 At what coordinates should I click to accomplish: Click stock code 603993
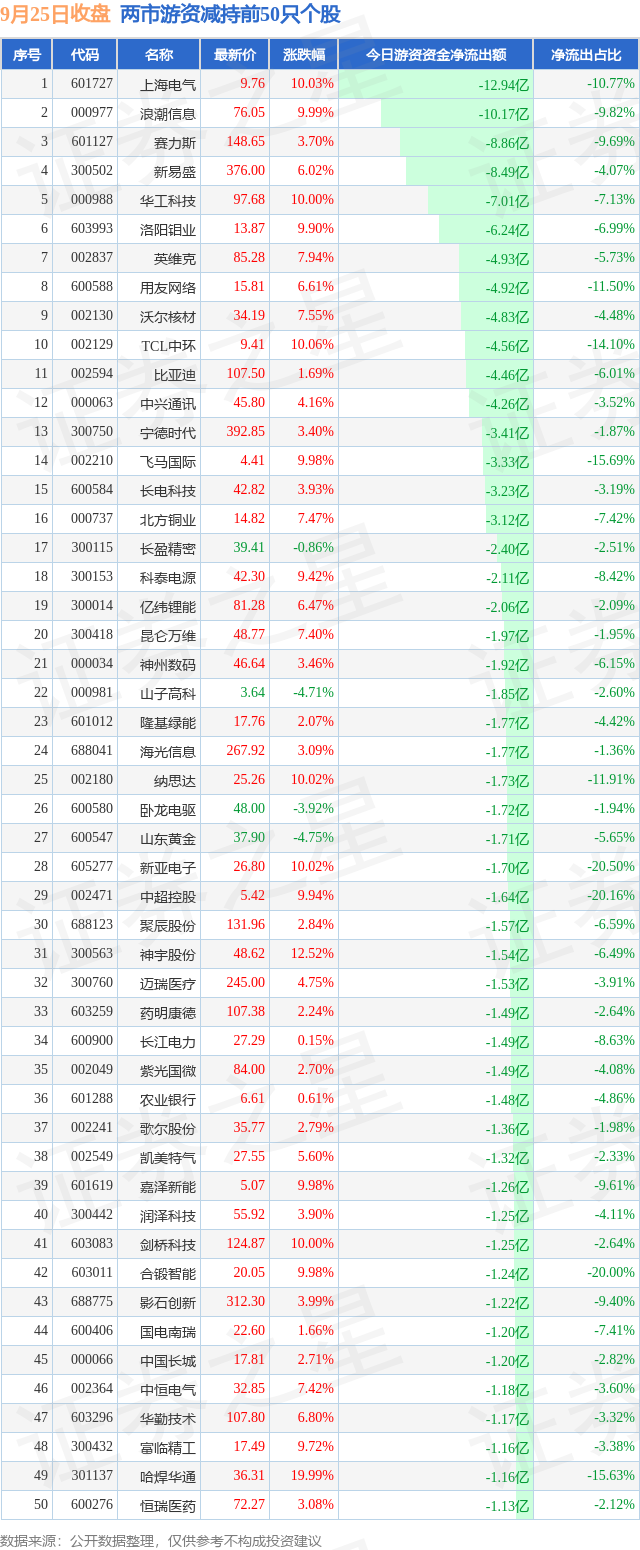pyautogui.click(x=93, y=229)
